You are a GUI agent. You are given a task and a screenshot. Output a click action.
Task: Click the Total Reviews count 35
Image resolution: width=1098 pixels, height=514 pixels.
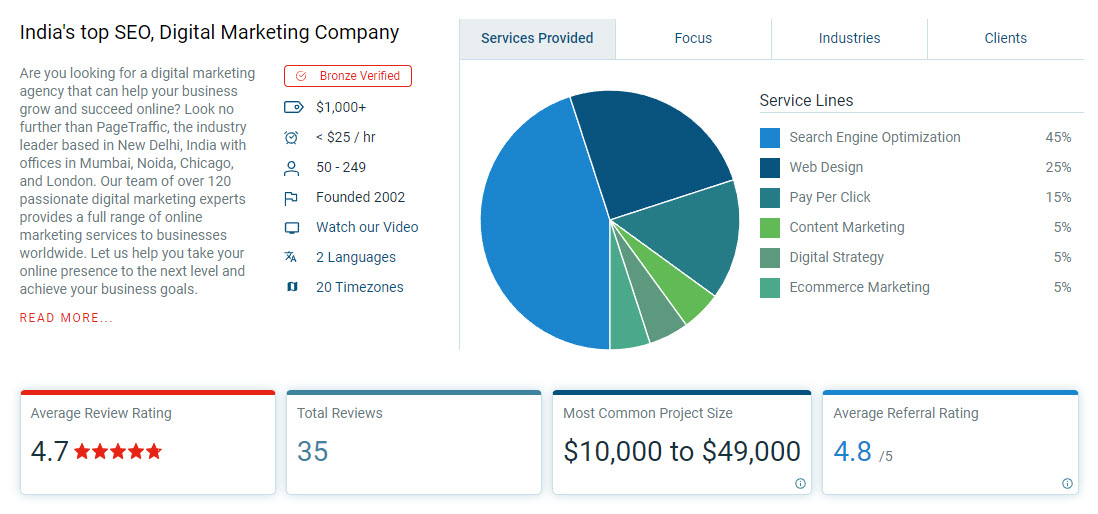312,451
